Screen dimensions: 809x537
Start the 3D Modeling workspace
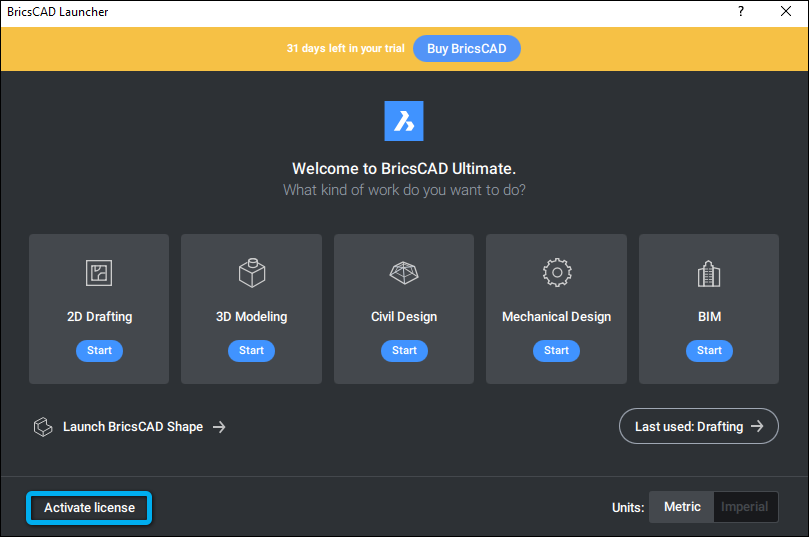tap(251, 351)
